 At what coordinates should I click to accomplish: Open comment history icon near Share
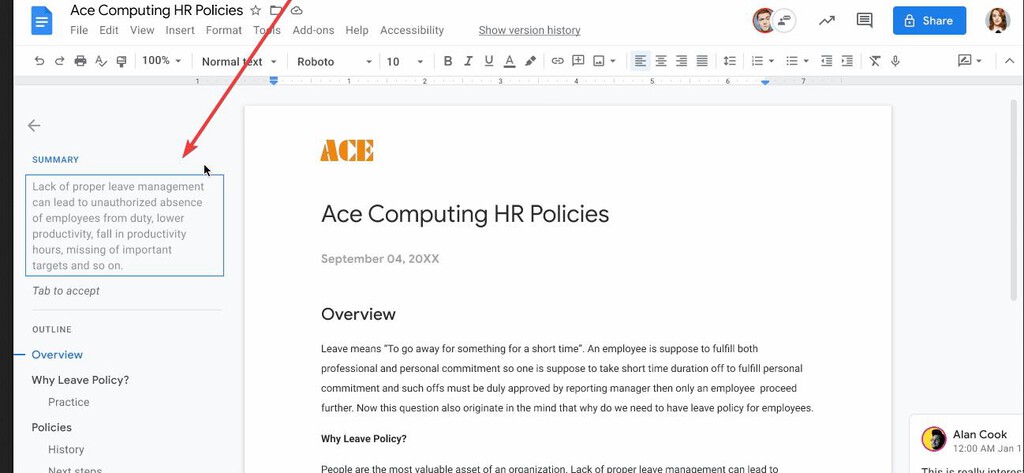[x=865, y=20]
